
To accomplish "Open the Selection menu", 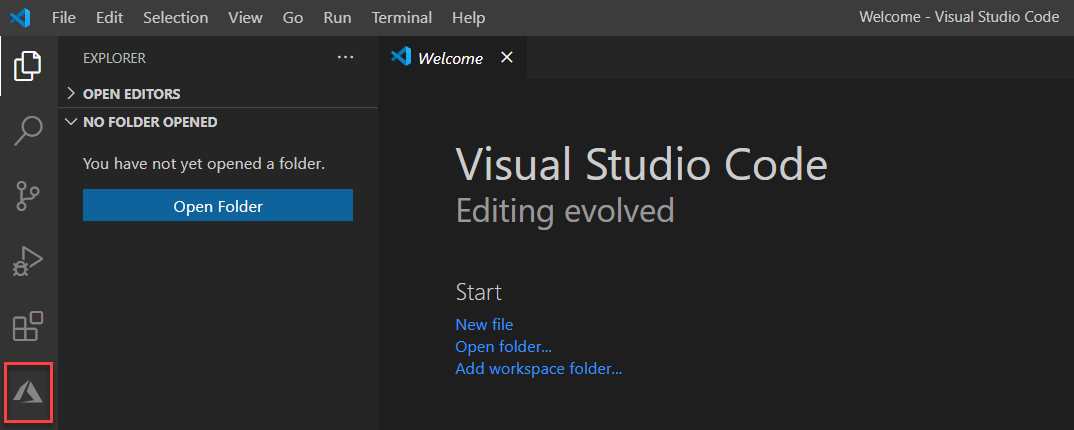I will pos(175,18).
